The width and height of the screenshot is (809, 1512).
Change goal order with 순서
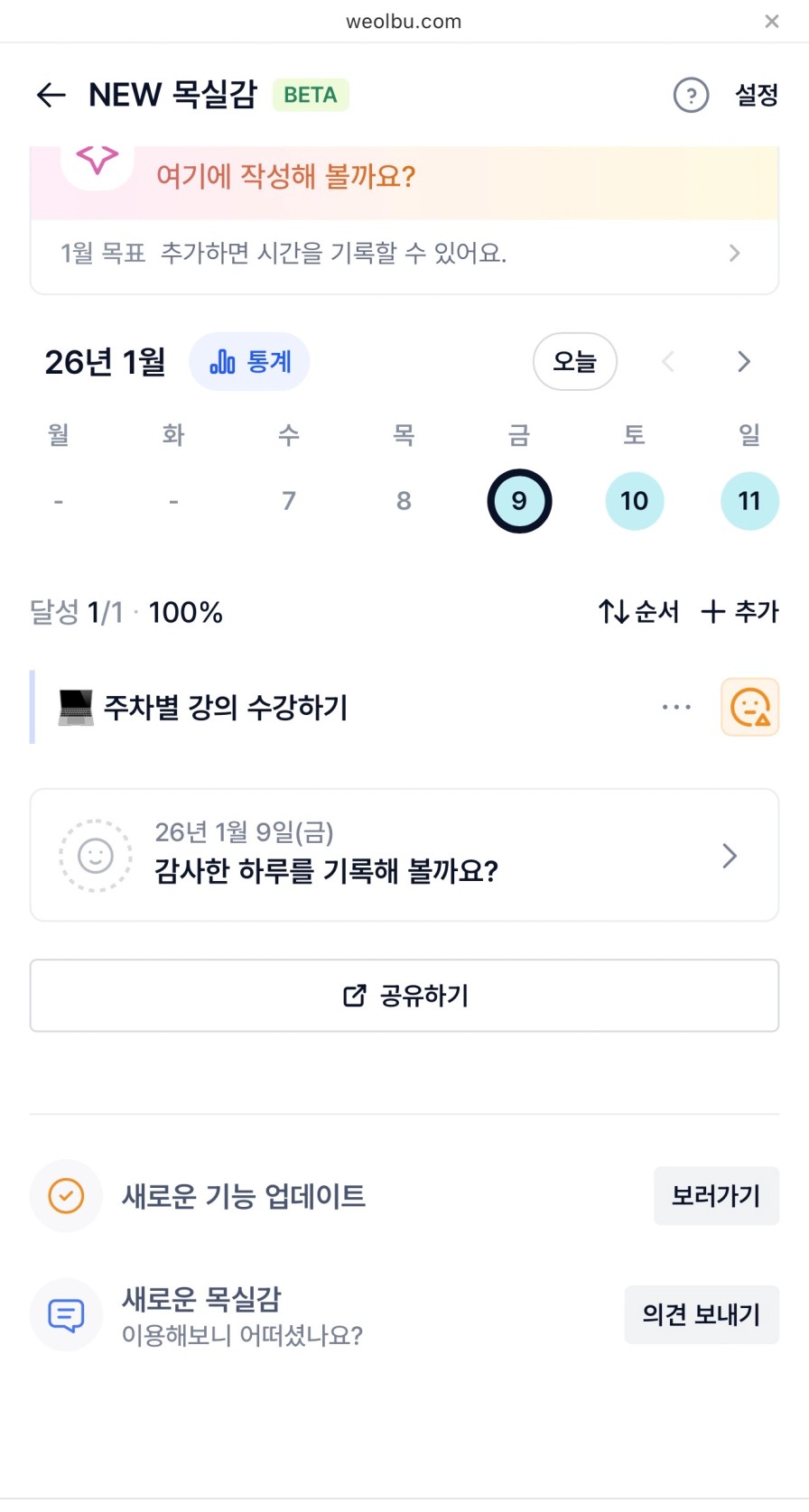(x=638, y=612)
